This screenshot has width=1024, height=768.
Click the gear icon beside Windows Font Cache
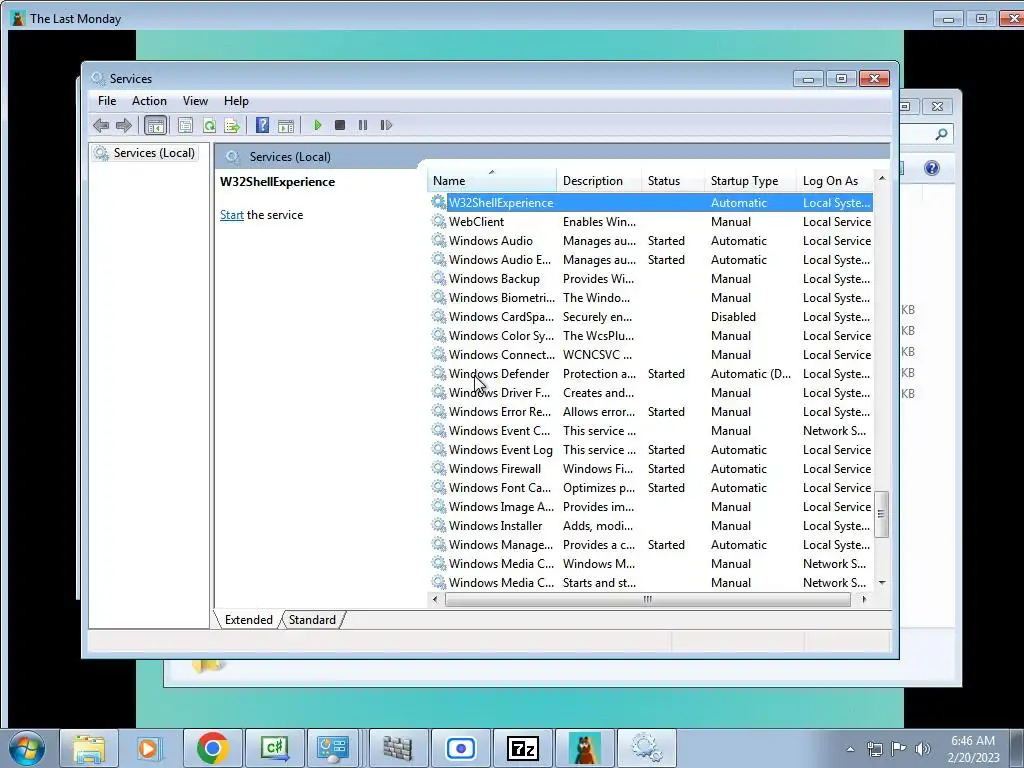coord(439,487)
